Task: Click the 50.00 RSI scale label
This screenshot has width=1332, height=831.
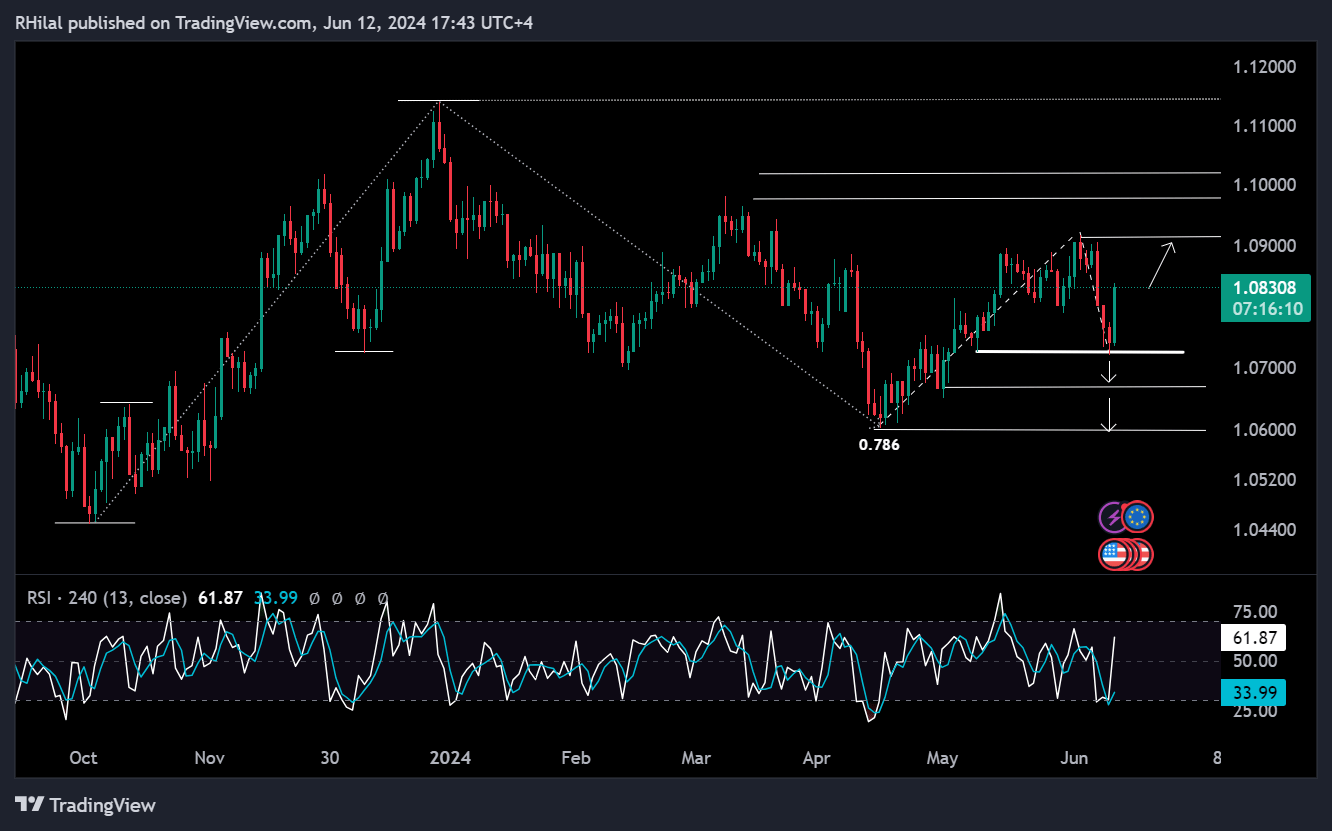Action: tap(1253, 661)
